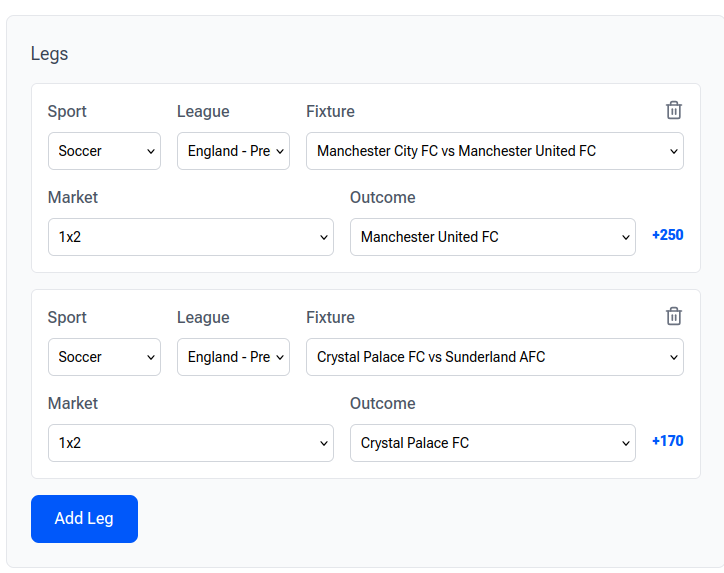Delete the Manchester City vs Manchester United leg

pyautogui.click(x=674, y=110)
